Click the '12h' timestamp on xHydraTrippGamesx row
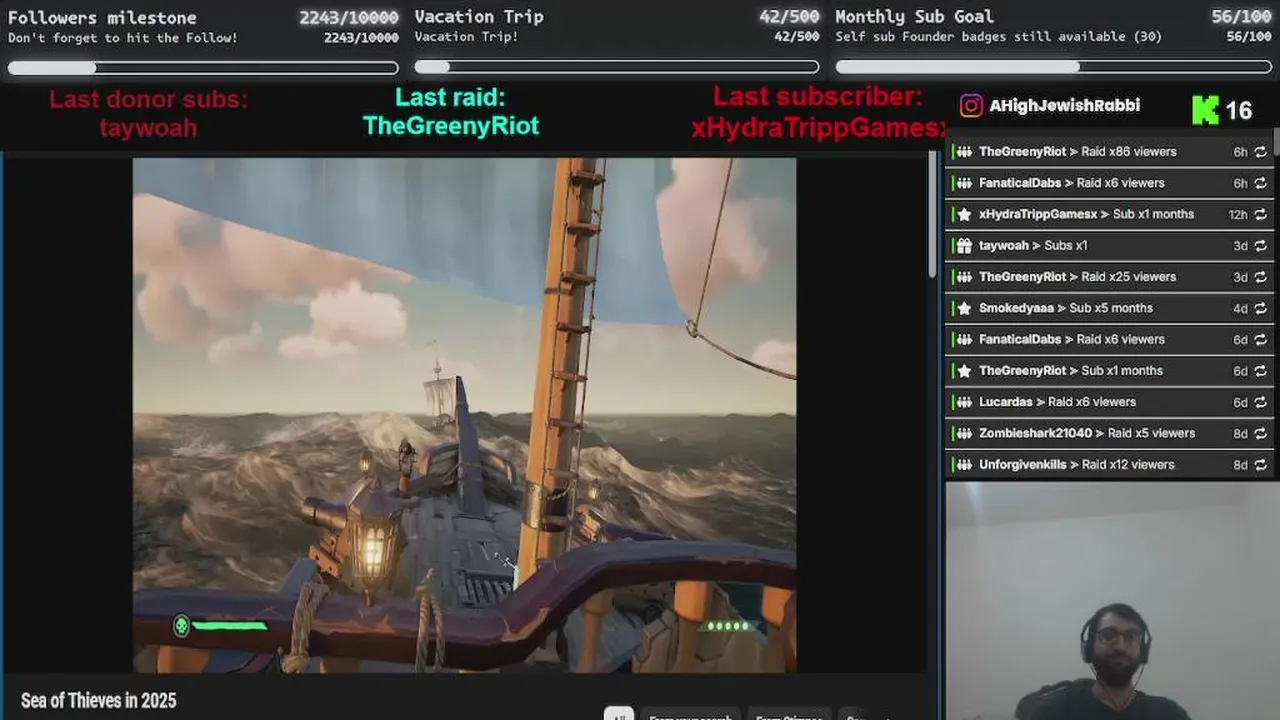Viewport: 1280px width, 720px height. (1238, 214)
